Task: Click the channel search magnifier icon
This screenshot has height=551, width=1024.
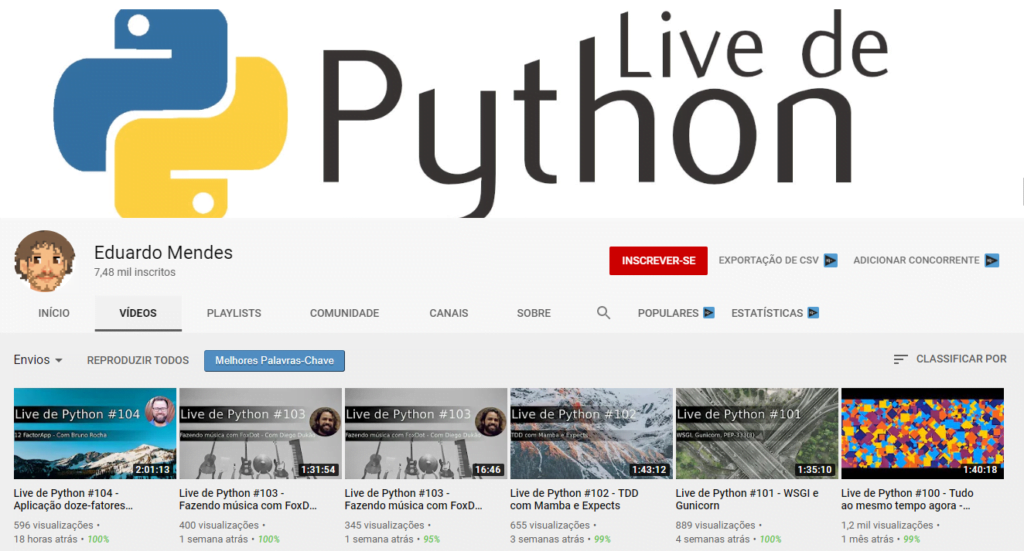Action: coord(603,313)
